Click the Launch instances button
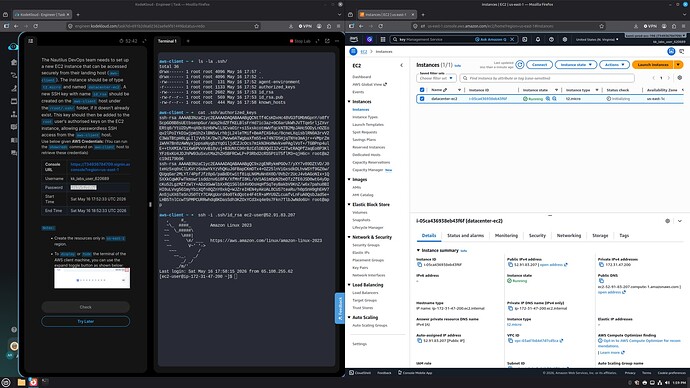This screenshot has width=690, height=388. tap(653, 65)
